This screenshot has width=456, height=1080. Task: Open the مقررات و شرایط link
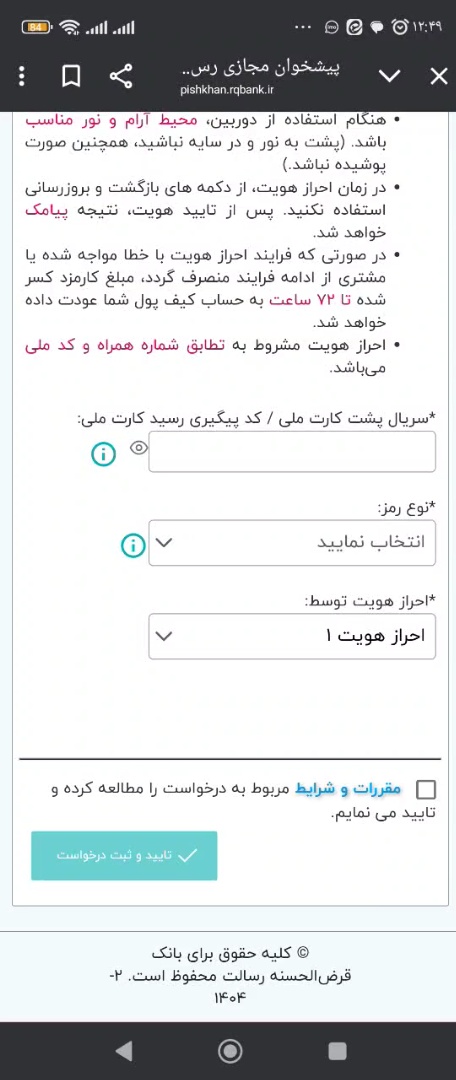(x=348, y=789)
